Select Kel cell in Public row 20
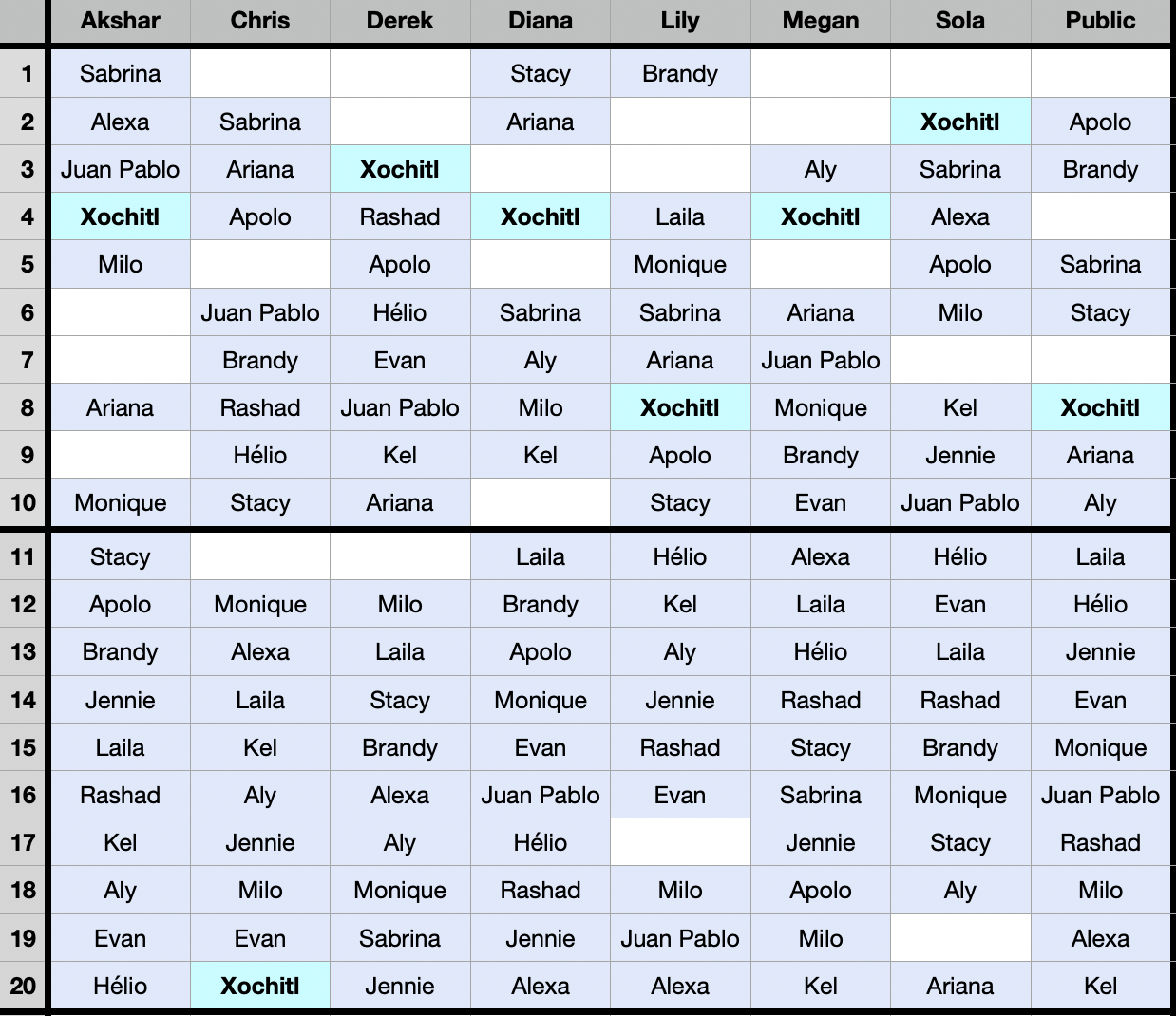The width and height of the screenshot is (1176, 1016). point(1100,986)
